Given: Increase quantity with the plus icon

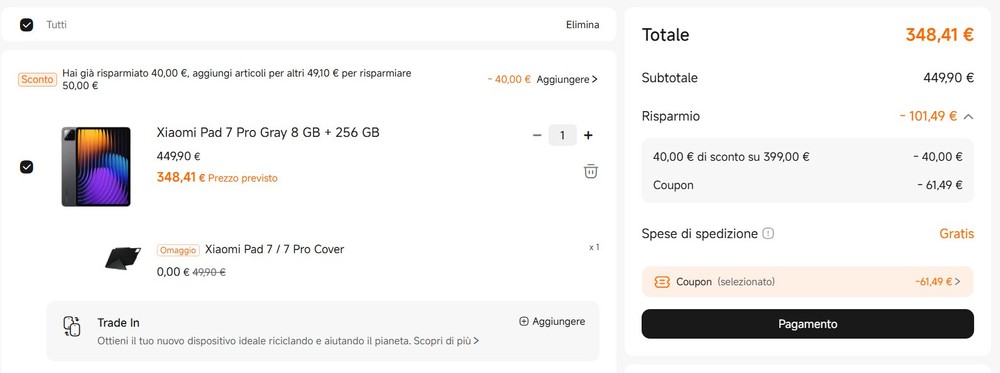Looking at the screenshot, I should 588,135.
